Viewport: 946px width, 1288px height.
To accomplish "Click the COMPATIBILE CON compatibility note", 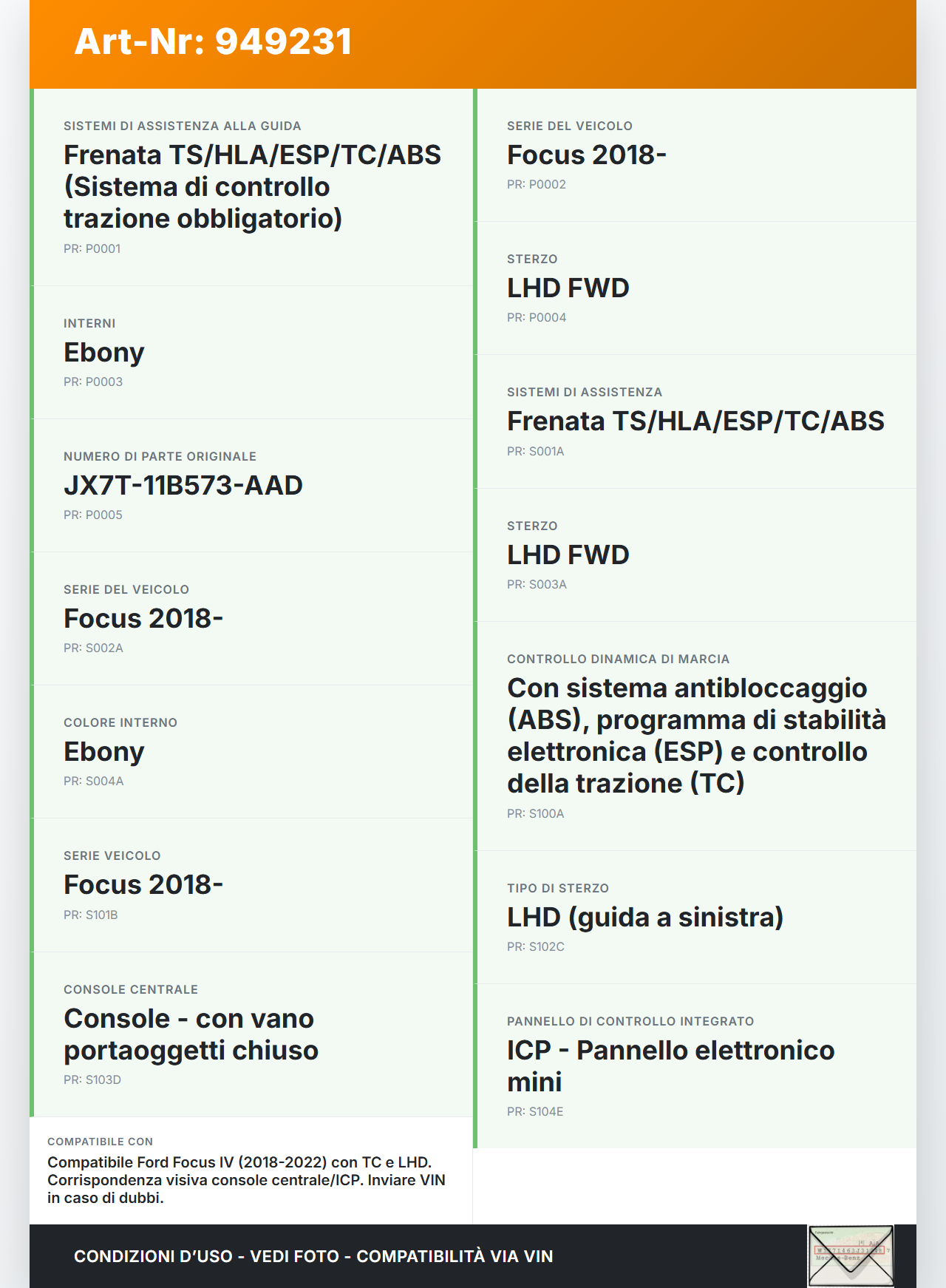I will 247,1180.
